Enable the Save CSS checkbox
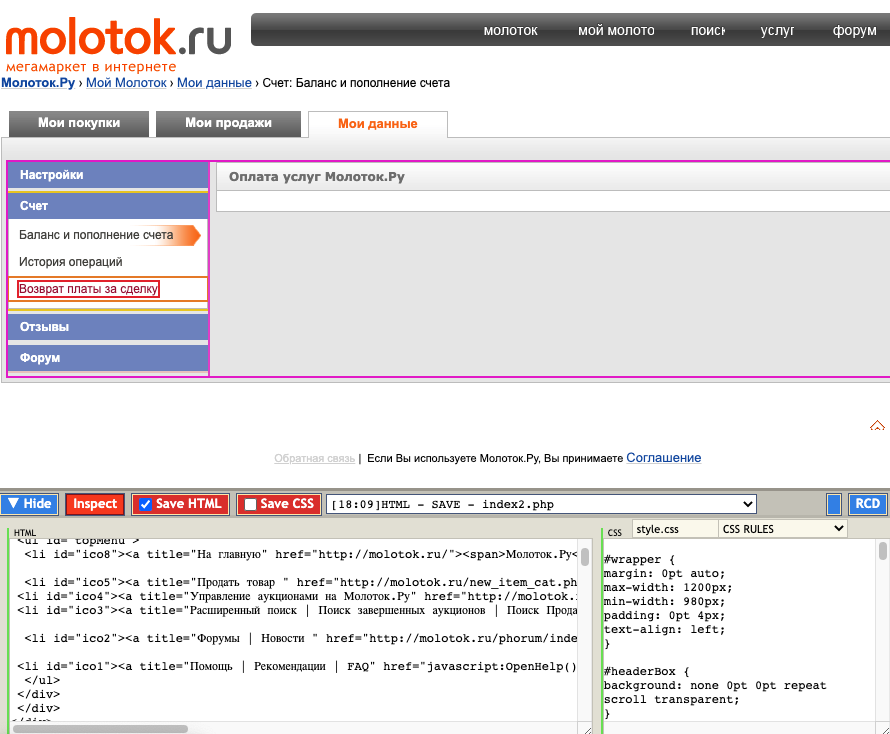890x734 pixels. tap(250, 504)
